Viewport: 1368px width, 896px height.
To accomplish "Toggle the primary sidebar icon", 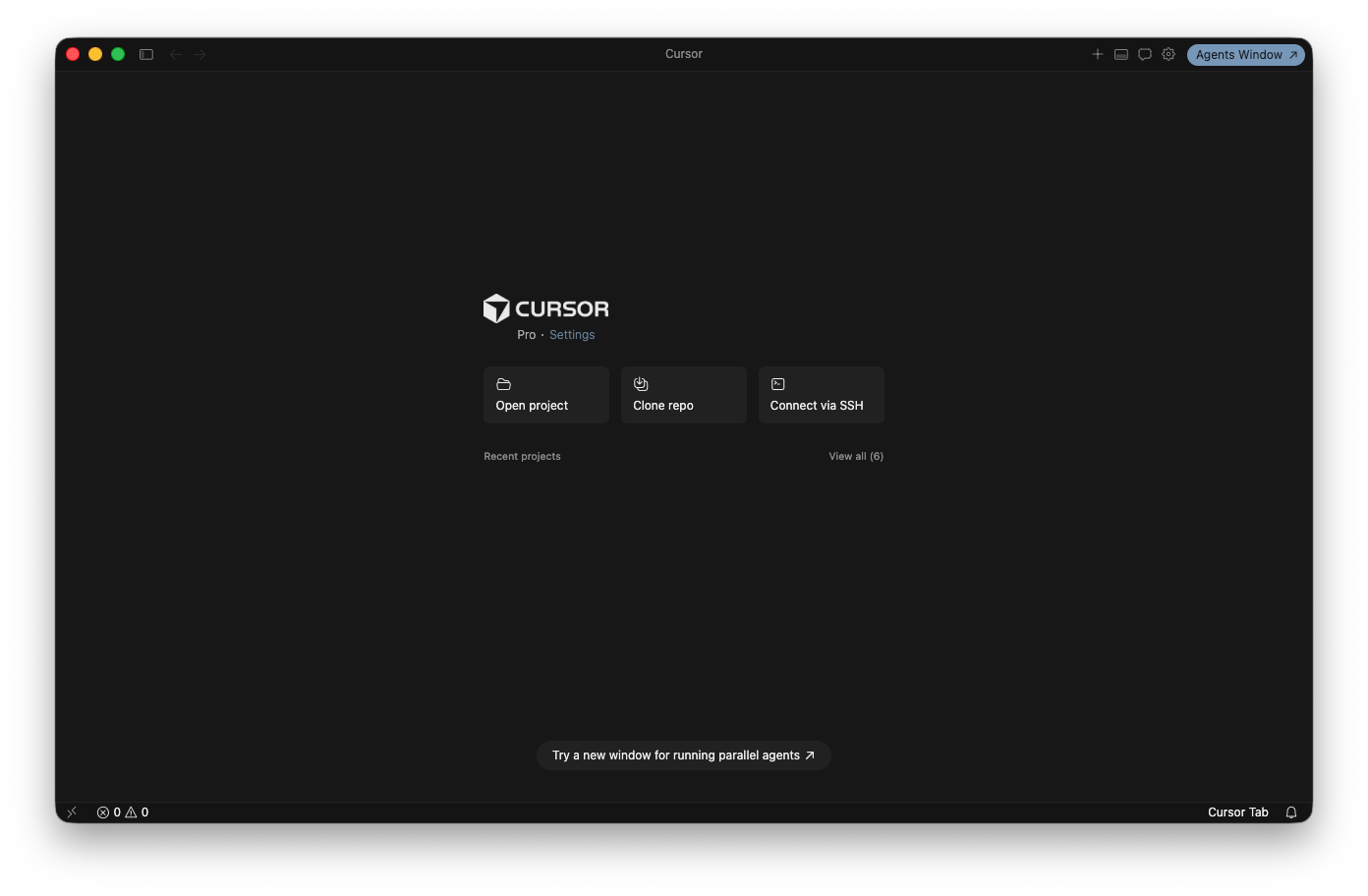I will [x=146, y=54].
